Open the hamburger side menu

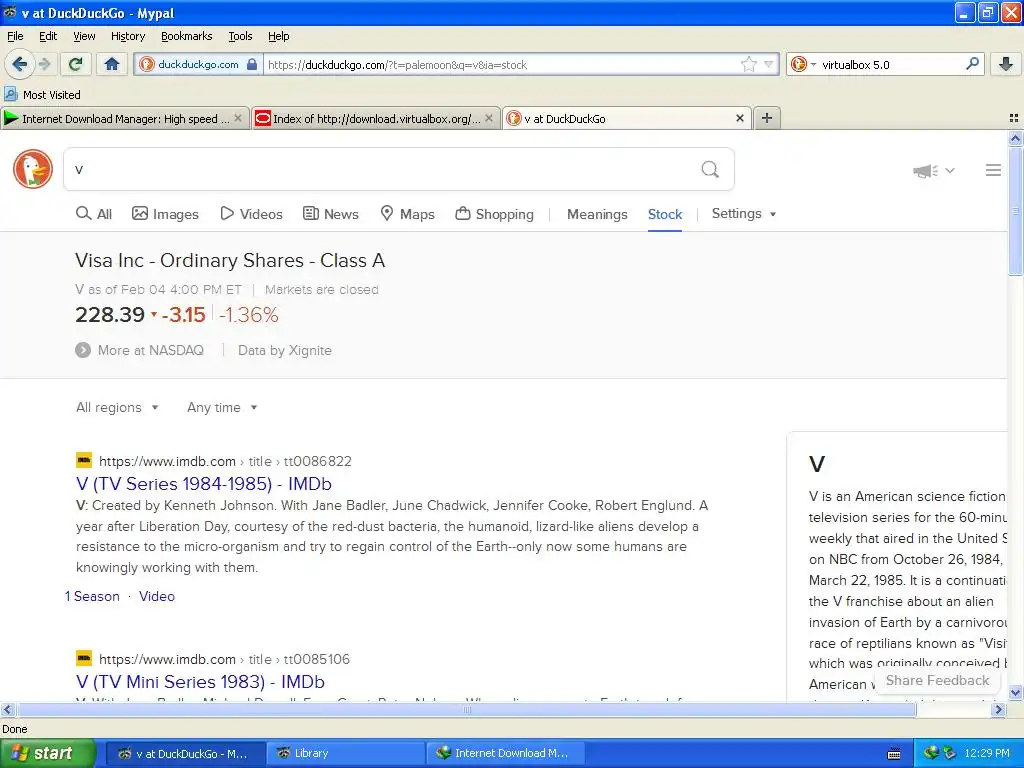click(993, 170)
